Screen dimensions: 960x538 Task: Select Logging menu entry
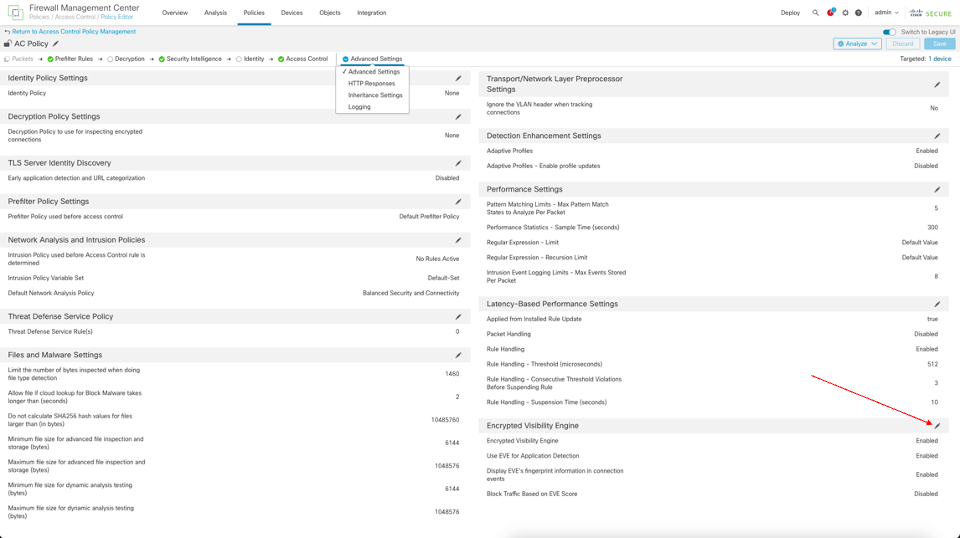[x=359, y=106]
